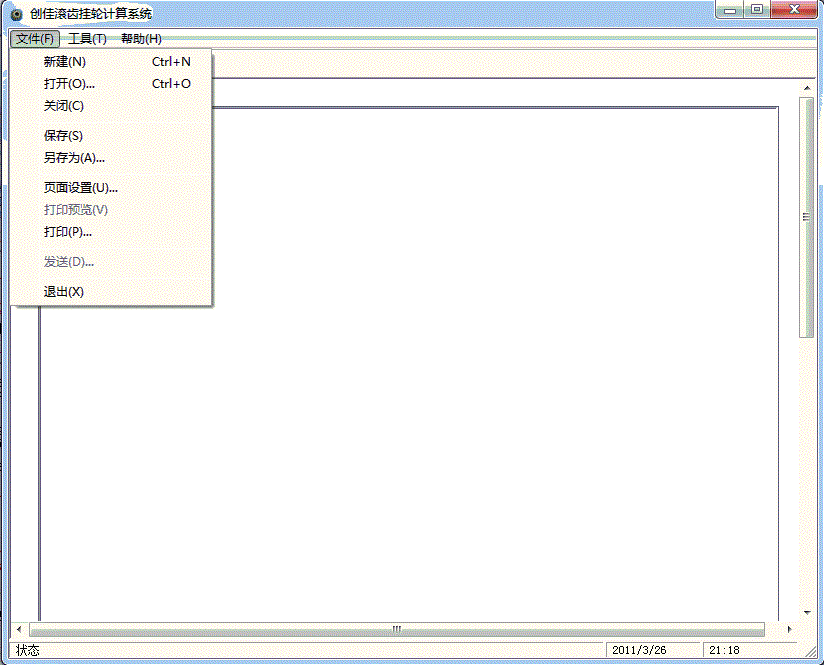Select 打印(P)... to print

[68, 232]
